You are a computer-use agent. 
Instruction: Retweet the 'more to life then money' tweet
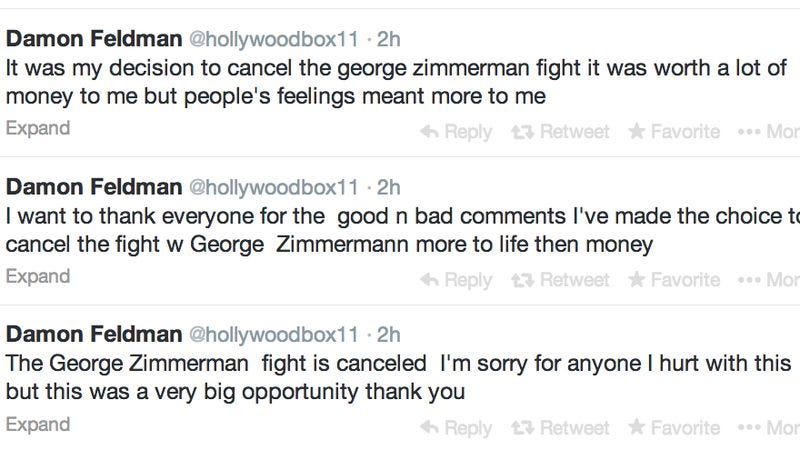pyautogui.click(x=560, y=280)
